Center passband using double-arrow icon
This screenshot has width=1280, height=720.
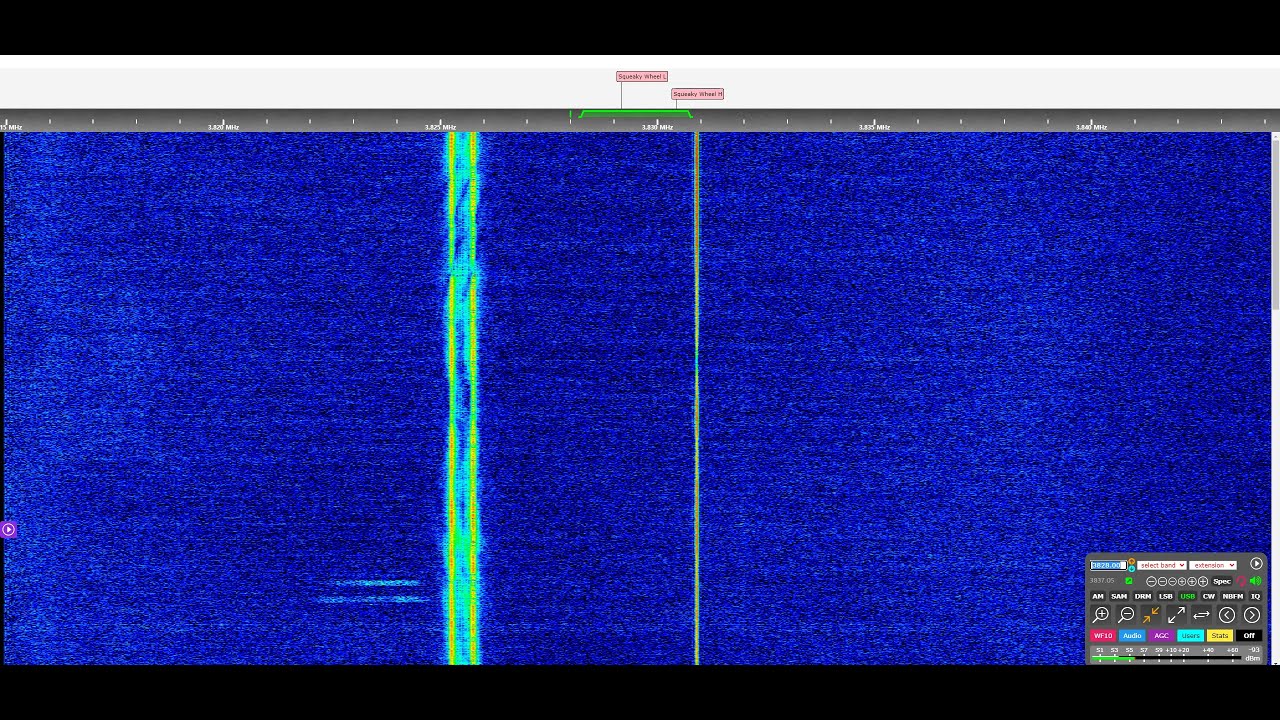1201,615
